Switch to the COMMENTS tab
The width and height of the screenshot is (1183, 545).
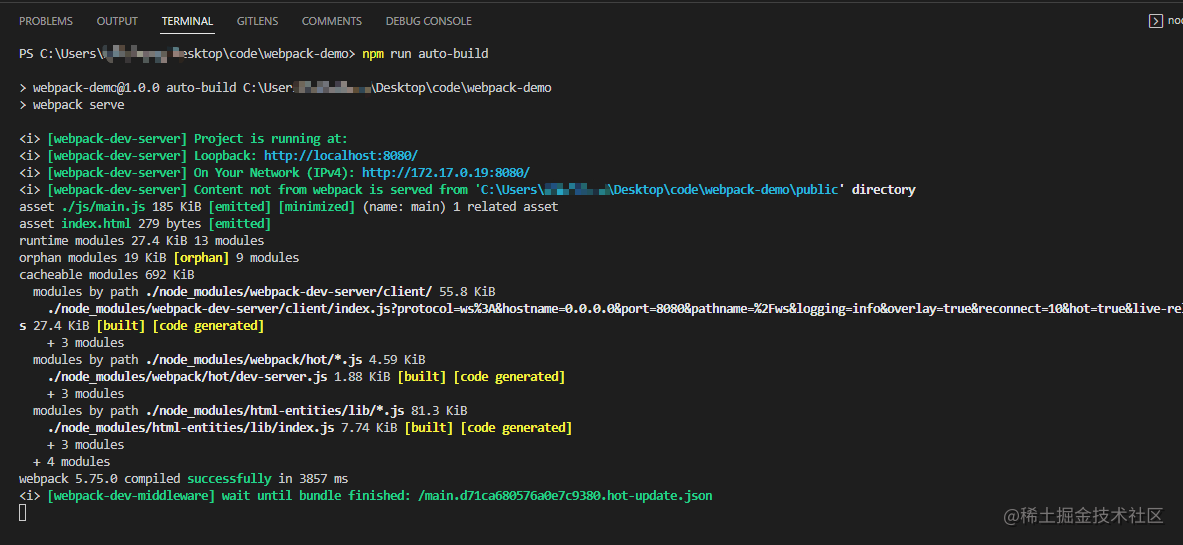coord(332,21)
